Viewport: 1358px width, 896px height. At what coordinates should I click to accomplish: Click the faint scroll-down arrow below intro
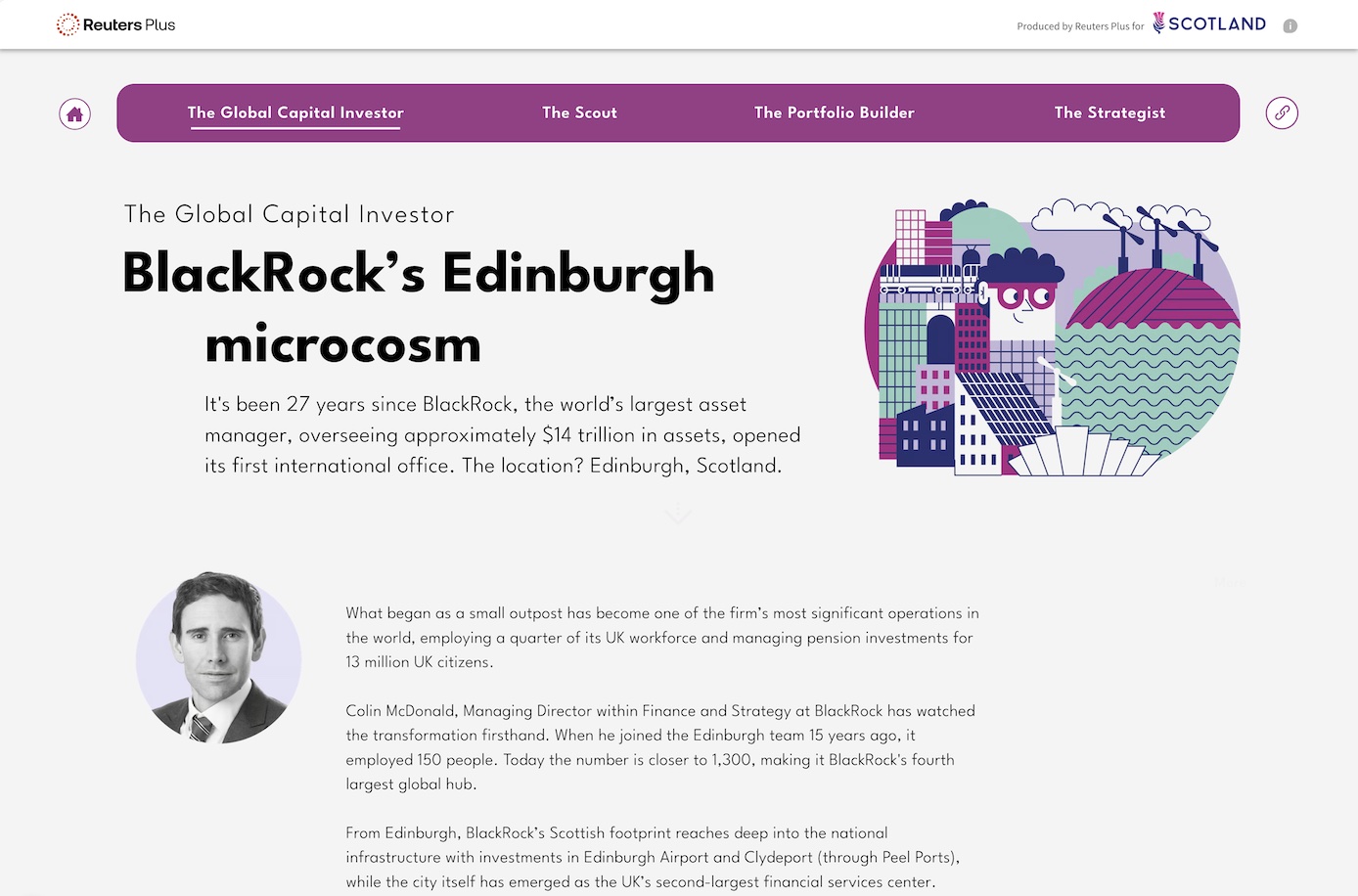(678, 513)
